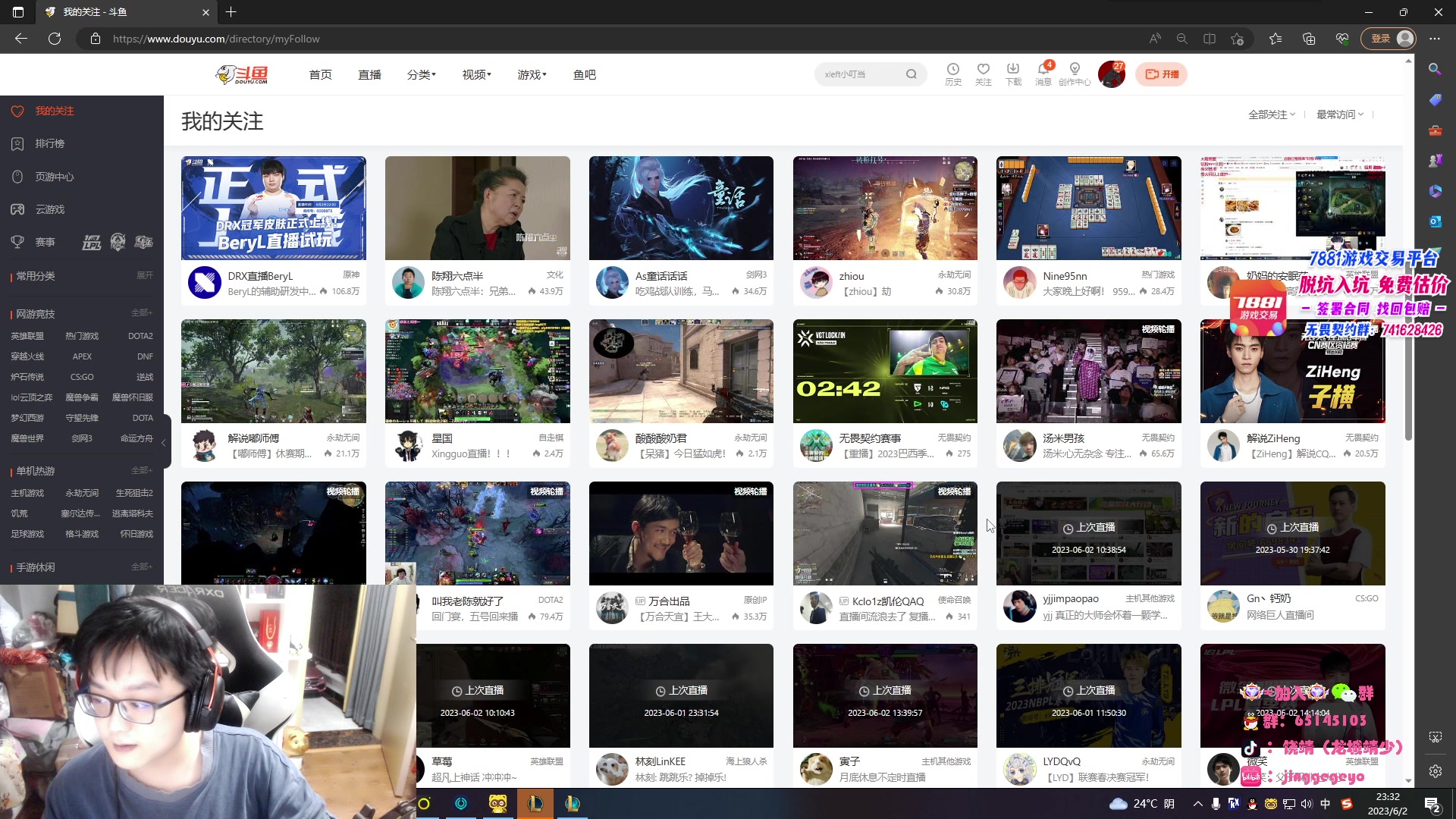Open the taskbar weather widget 24°C
1456x819 pixels.
[x=1141, y=804]
